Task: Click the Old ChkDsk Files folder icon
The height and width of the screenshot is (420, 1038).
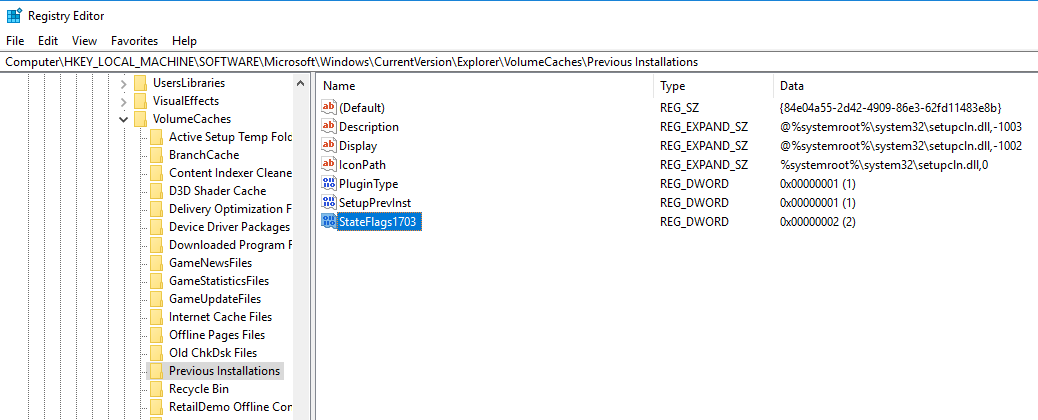Action: 156,352
